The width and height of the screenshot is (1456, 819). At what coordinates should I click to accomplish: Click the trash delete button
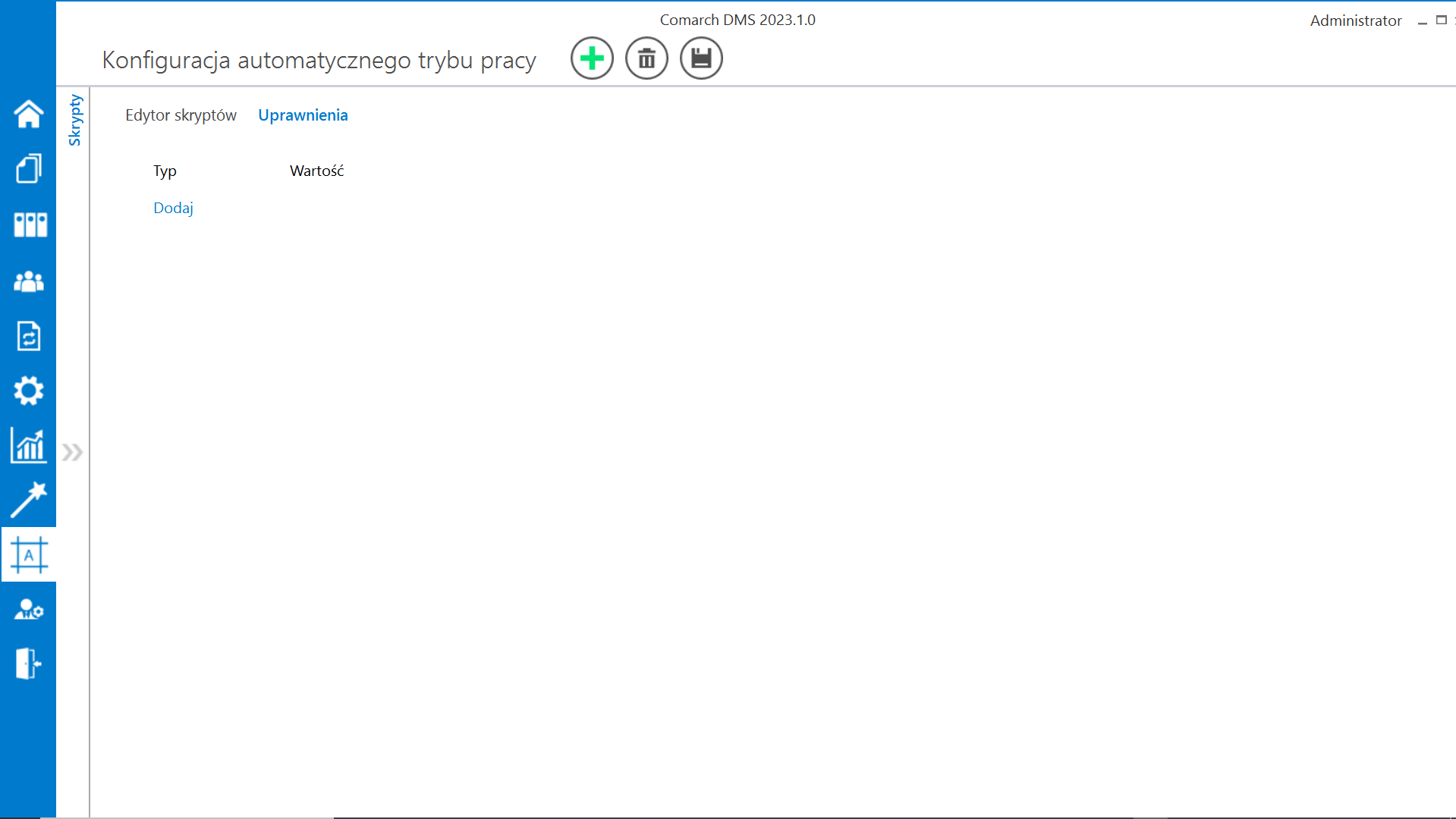[x=646, y=58]
